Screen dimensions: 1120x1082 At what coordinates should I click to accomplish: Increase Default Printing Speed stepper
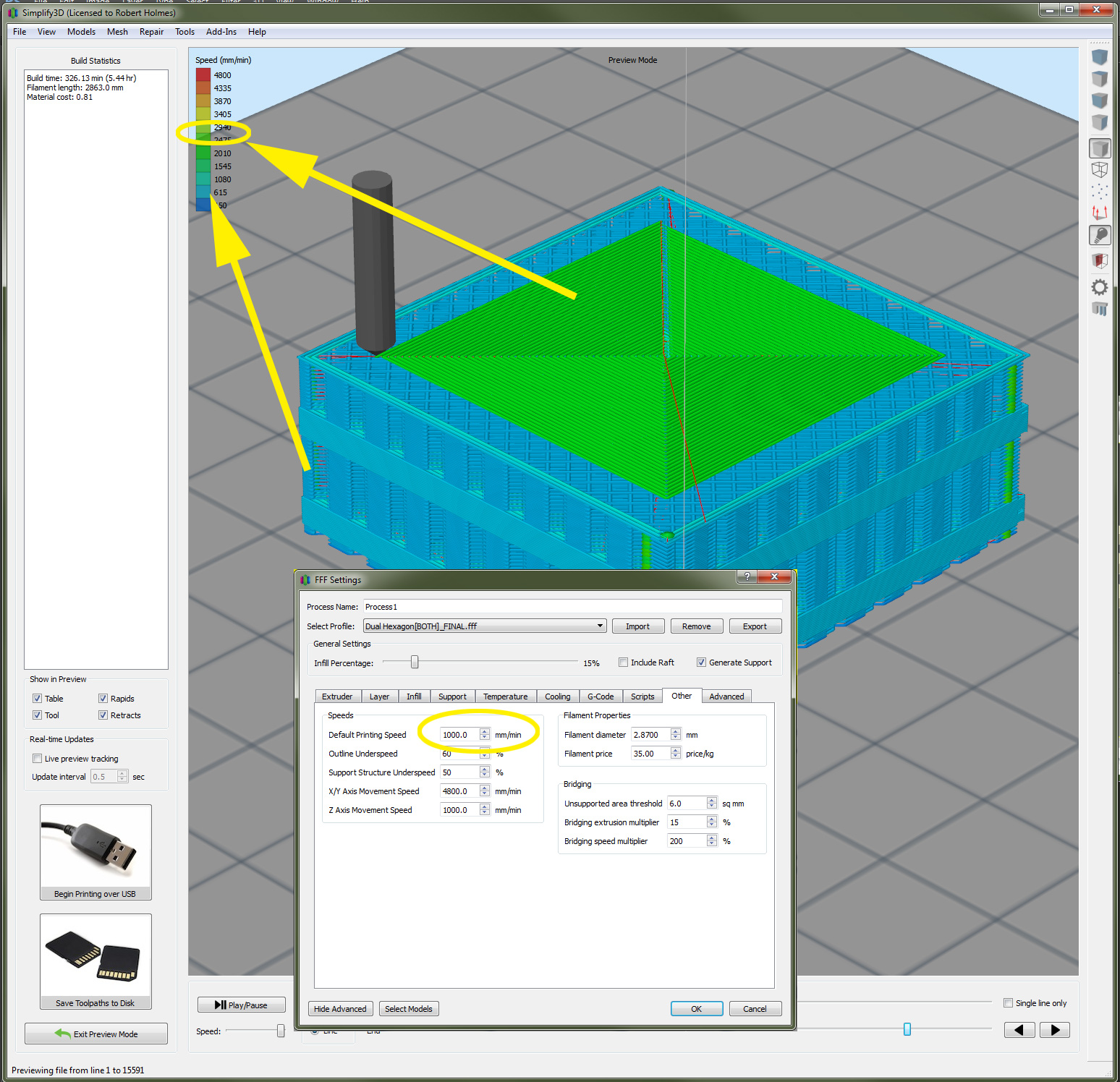[x=485, y=731]
